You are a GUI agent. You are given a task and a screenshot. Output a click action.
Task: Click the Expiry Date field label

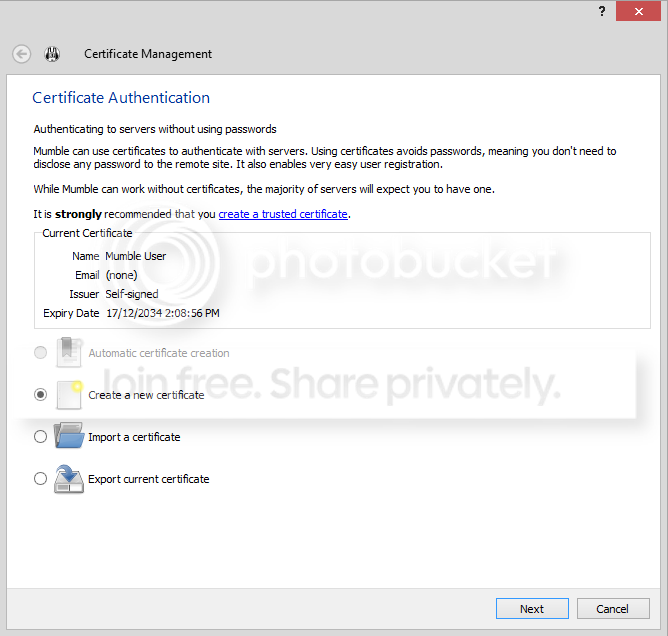pos(71,313)
